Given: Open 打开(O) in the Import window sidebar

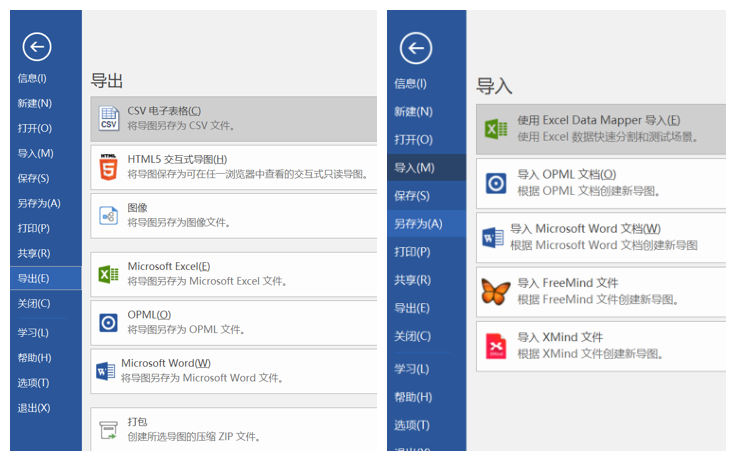Looking at the screenshot, I should click(x=414, y=140).
